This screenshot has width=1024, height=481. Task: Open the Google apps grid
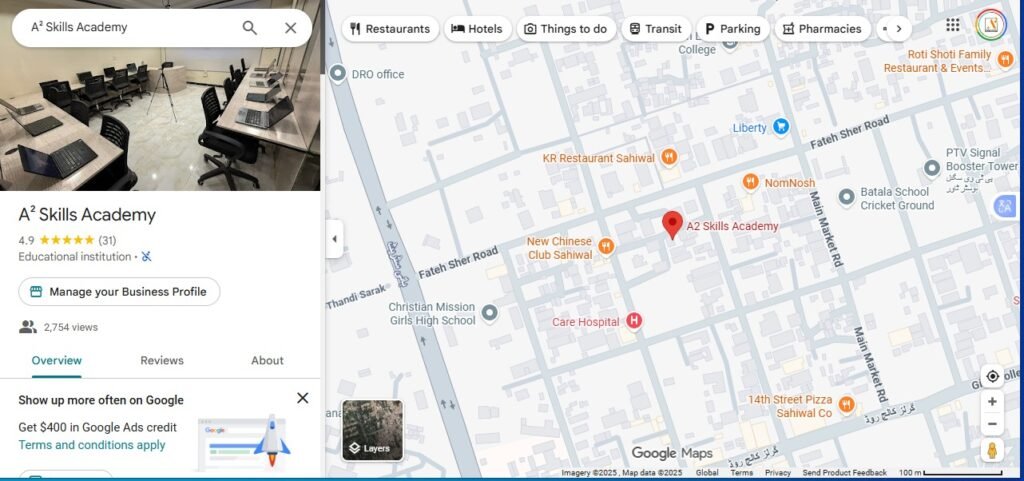point(952,25)
